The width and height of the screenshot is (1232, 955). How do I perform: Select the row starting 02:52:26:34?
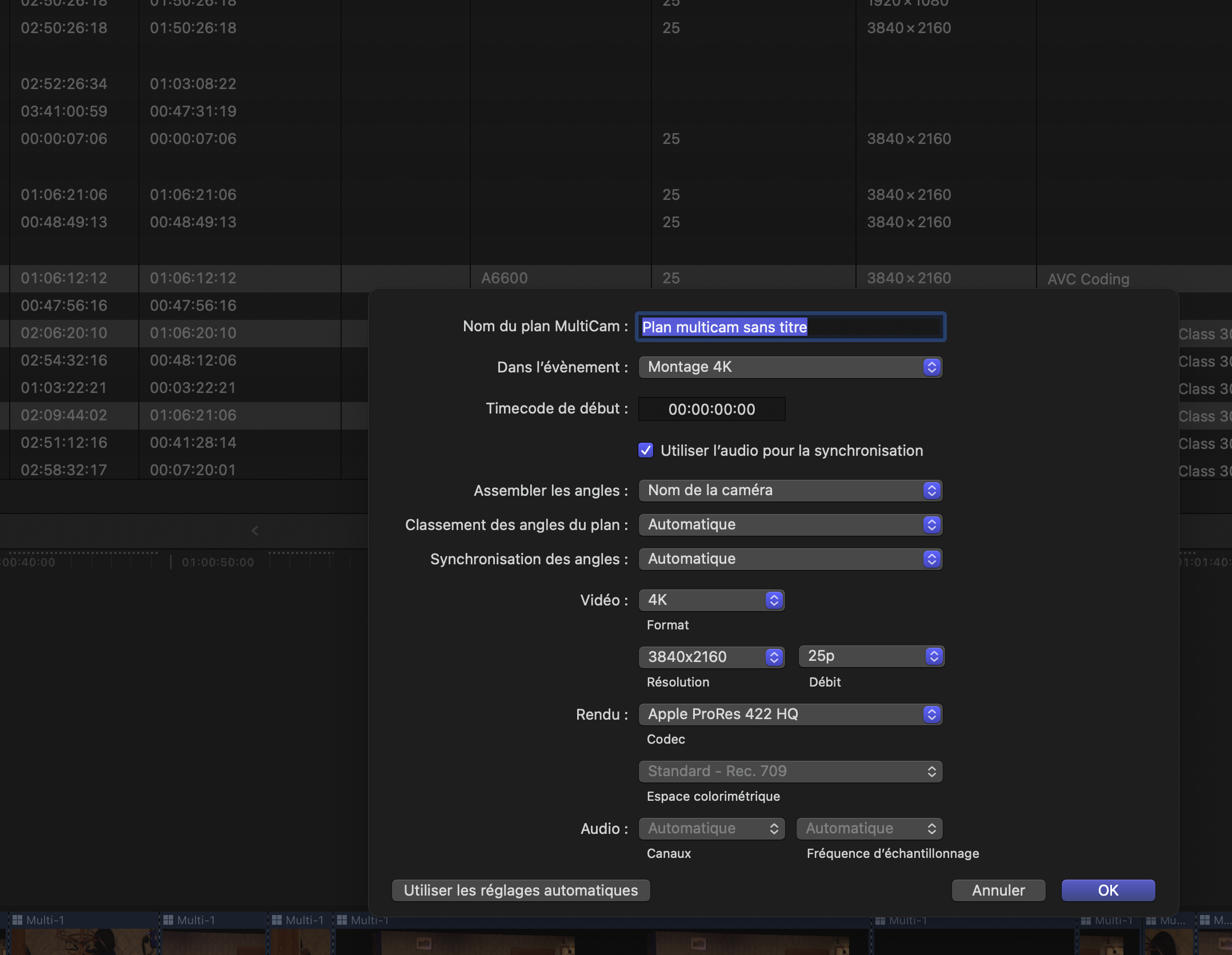(x=616, y=84)
